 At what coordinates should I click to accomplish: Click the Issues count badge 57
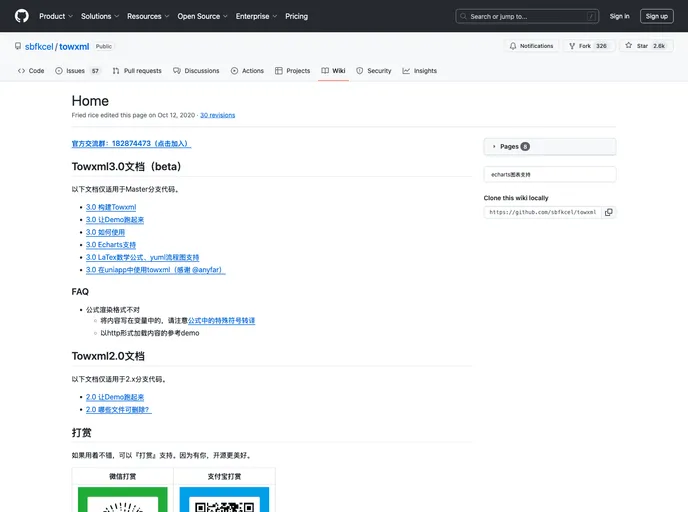coord(95,71)
